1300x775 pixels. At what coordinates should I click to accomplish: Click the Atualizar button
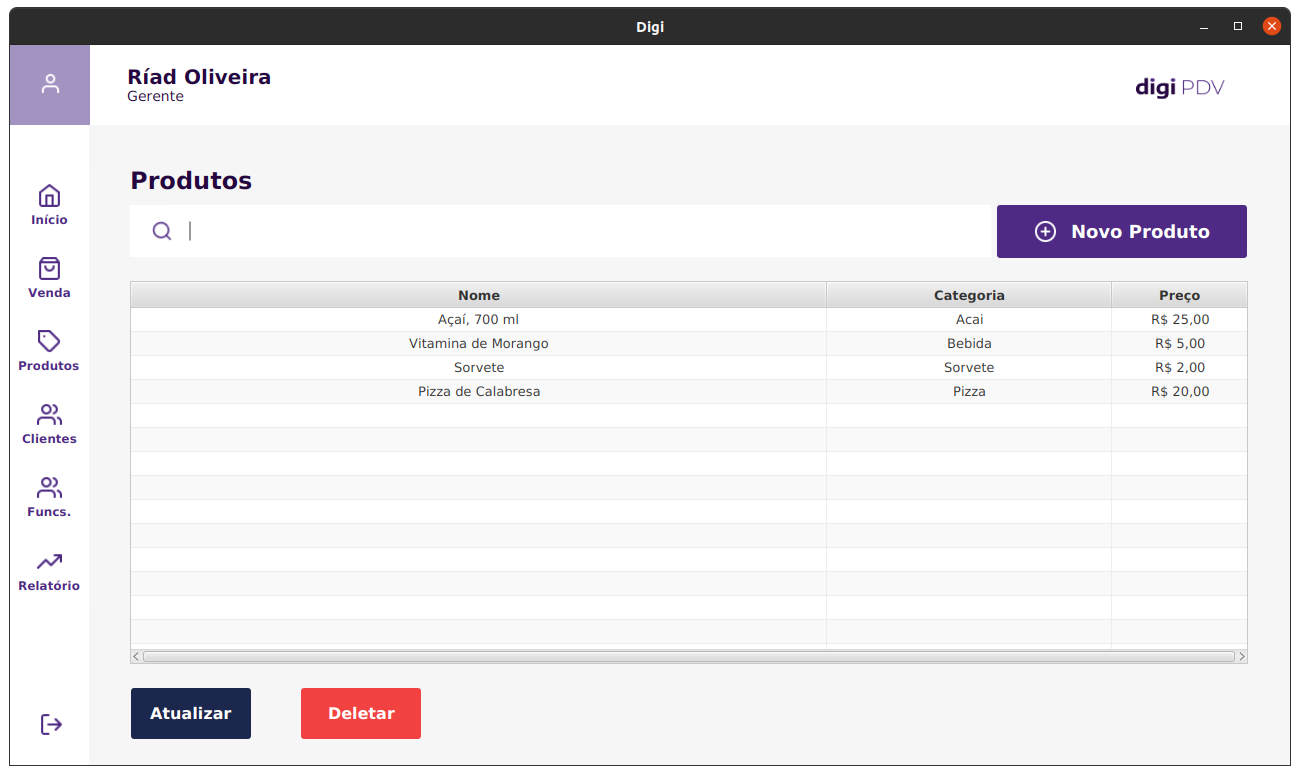click(191, 713)
